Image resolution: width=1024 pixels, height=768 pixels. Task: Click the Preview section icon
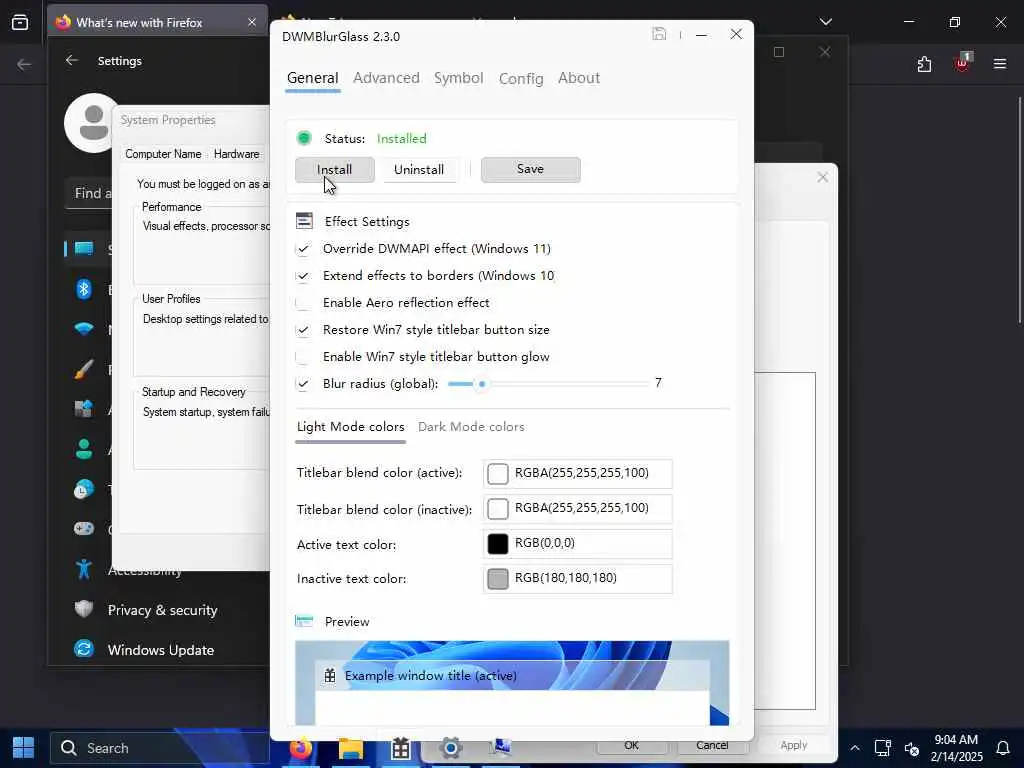(304, 621)
